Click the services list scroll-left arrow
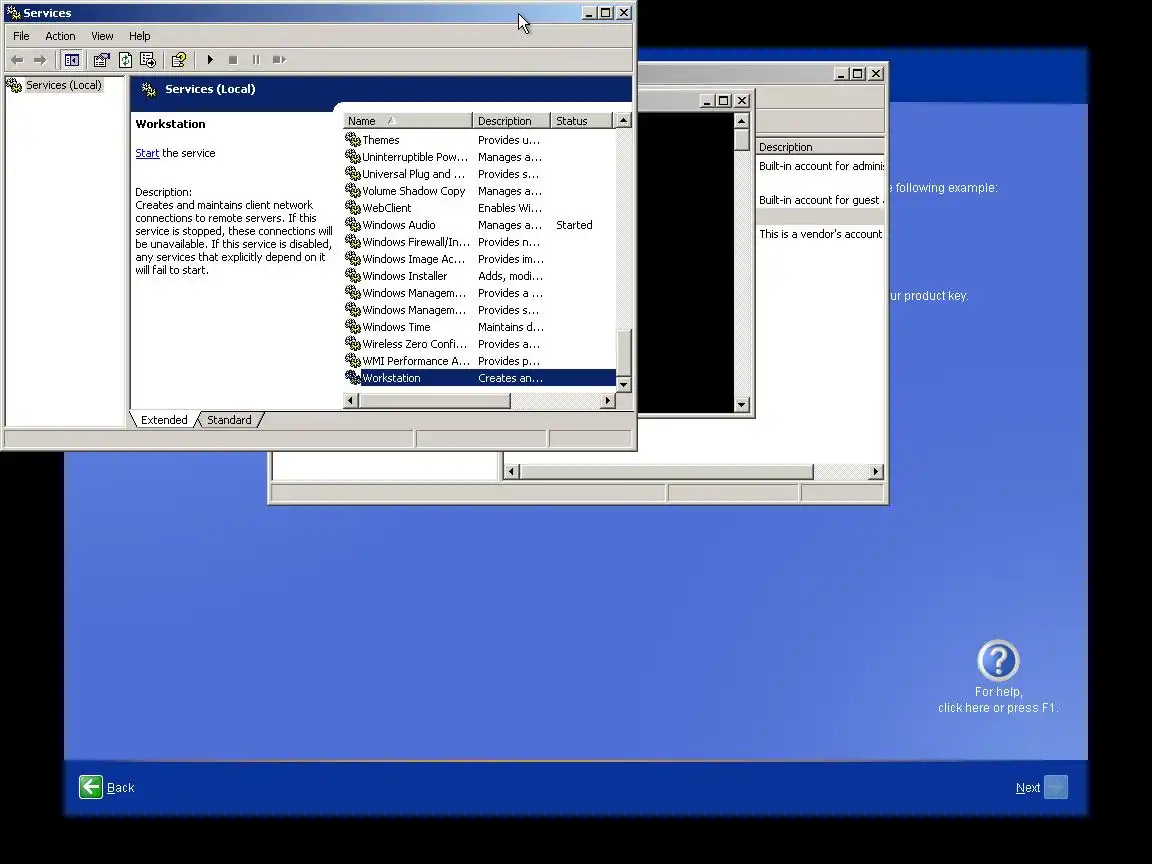The height and width of the screenshot is (864, 1152). coord(350,400)
